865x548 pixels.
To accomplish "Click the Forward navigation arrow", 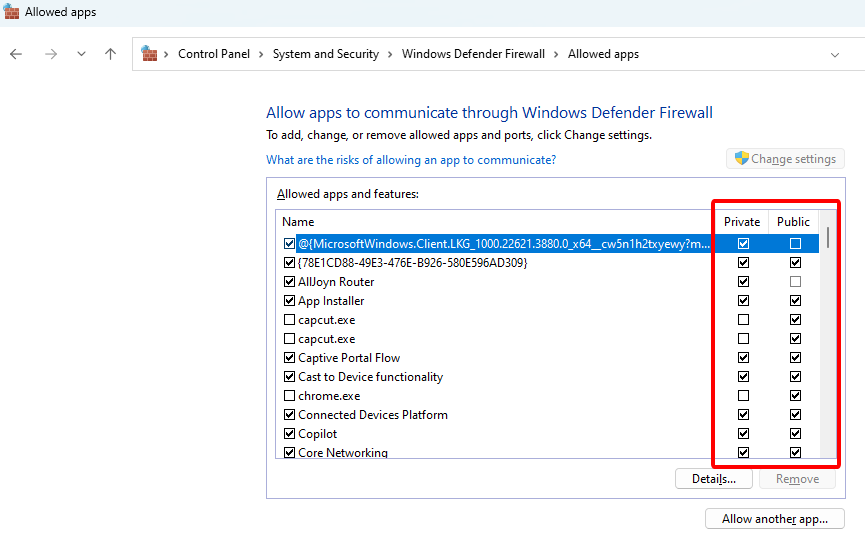I will tap(51, 54).
